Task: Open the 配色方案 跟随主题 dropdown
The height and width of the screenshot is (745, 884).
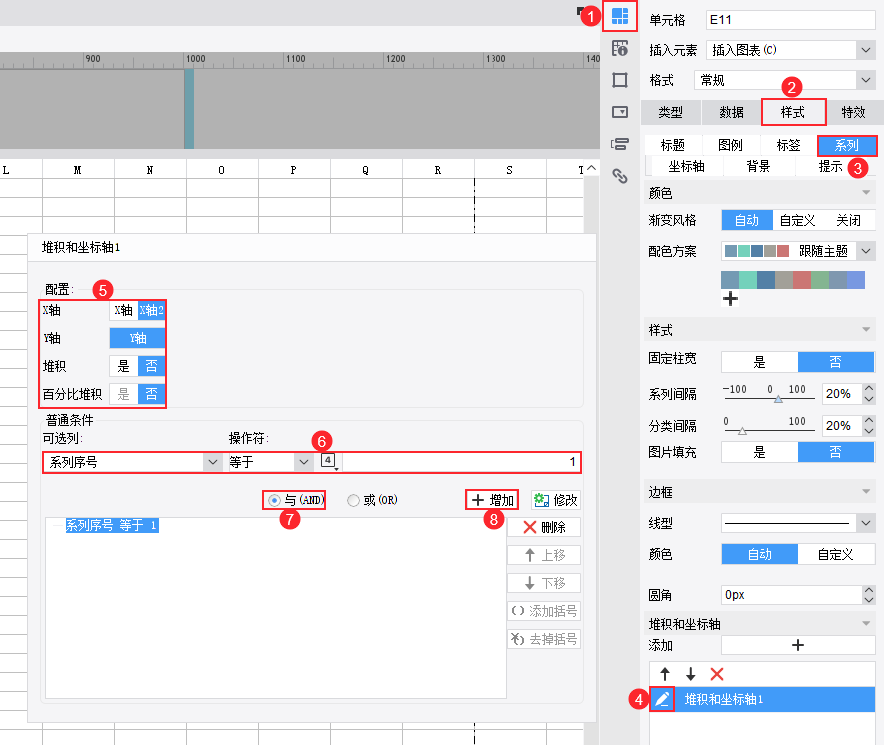Action: (865, 250)
